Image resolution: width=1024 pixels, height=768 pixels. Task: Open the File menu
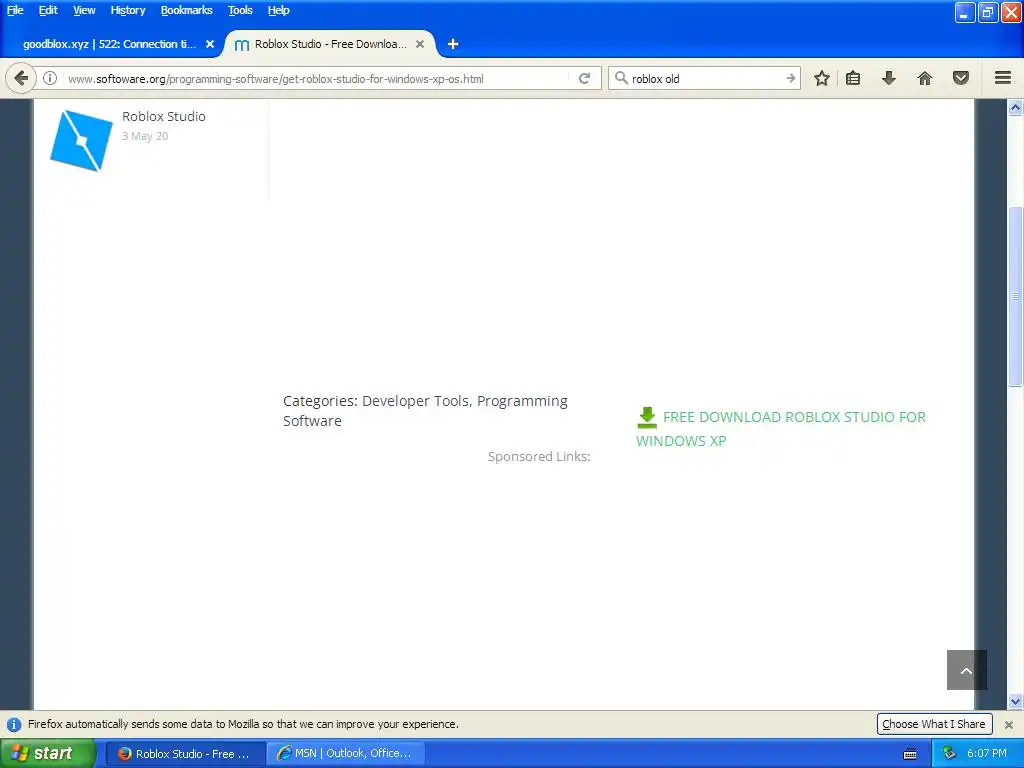(15, 10)
